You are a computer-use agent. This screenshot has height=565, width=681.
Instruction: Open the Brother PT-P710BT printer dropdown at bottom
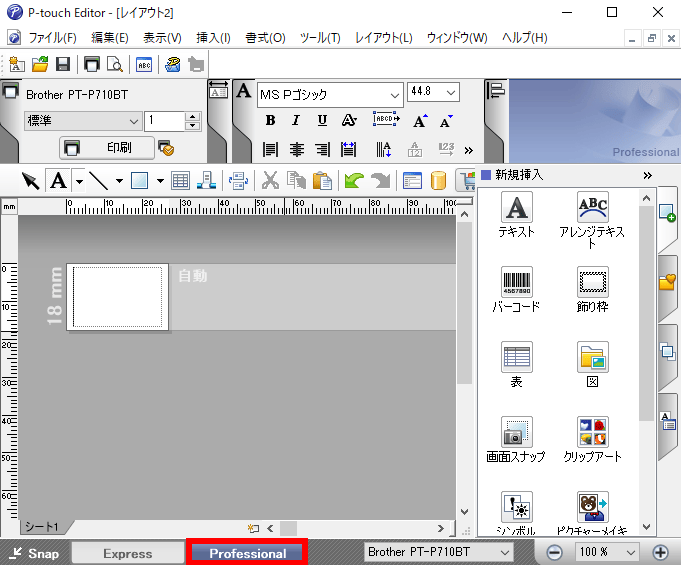coord(439,552)
